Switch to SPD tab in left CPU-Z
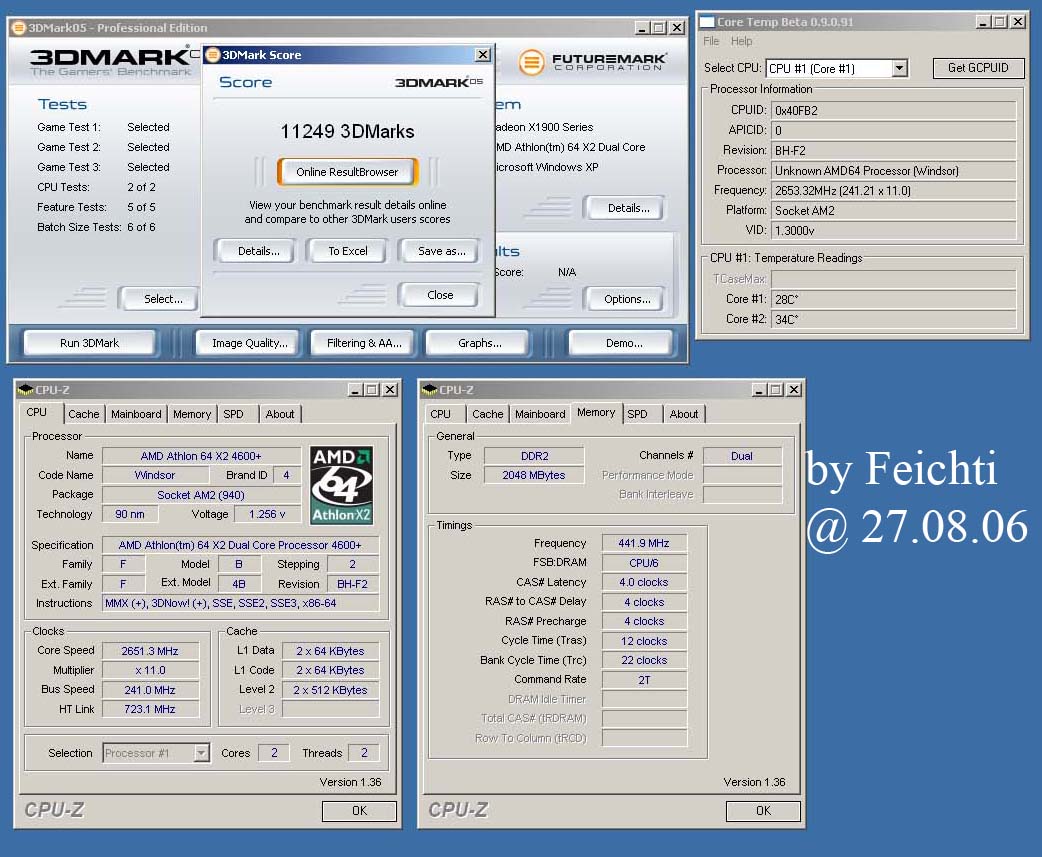The image size is (1042, 857). [233, 414]
